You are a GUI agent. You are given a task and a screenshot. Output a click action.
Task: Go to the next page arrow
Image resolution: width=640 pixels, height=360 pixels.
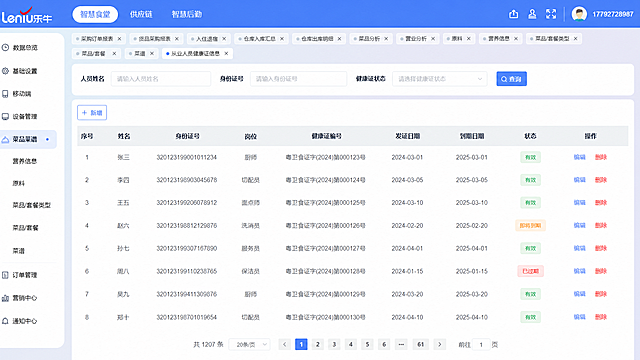point(440,344)
